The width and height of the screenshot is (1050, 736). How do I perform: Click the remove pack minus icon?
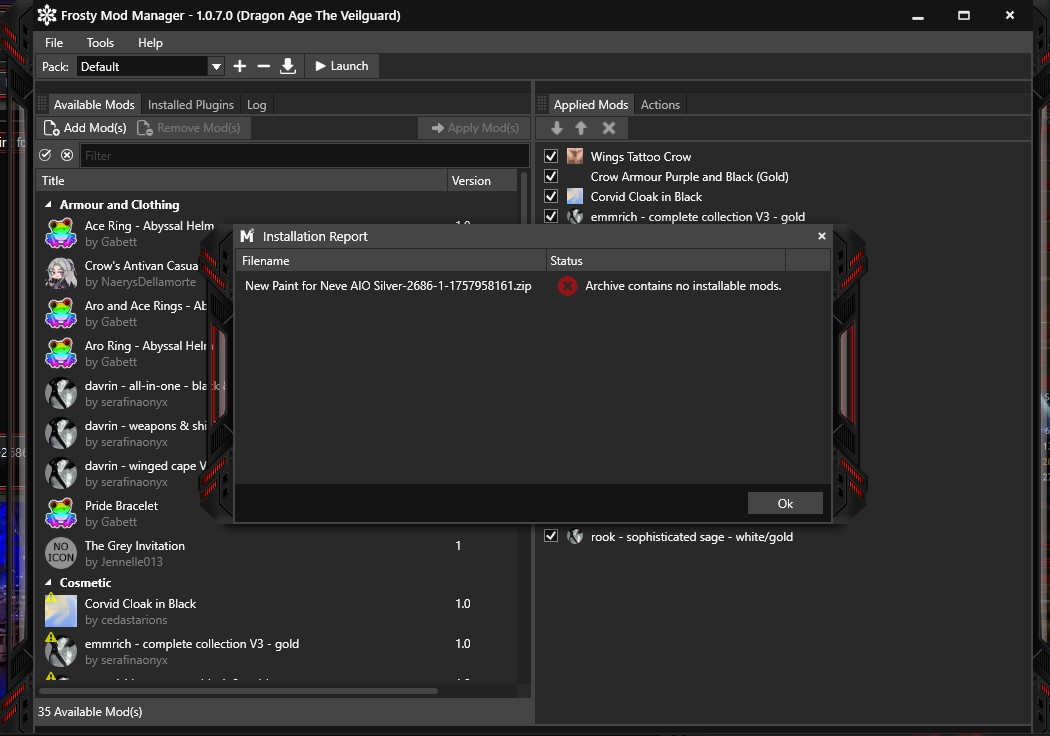264,66
